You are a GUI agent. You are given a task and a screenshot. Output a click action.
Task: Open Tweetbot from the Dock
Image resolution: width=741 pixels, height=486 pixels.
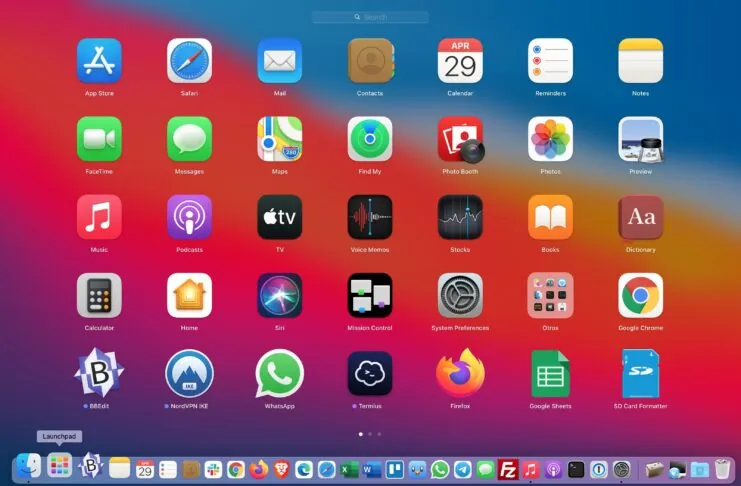pyautogui.click(x=417, y=469)
